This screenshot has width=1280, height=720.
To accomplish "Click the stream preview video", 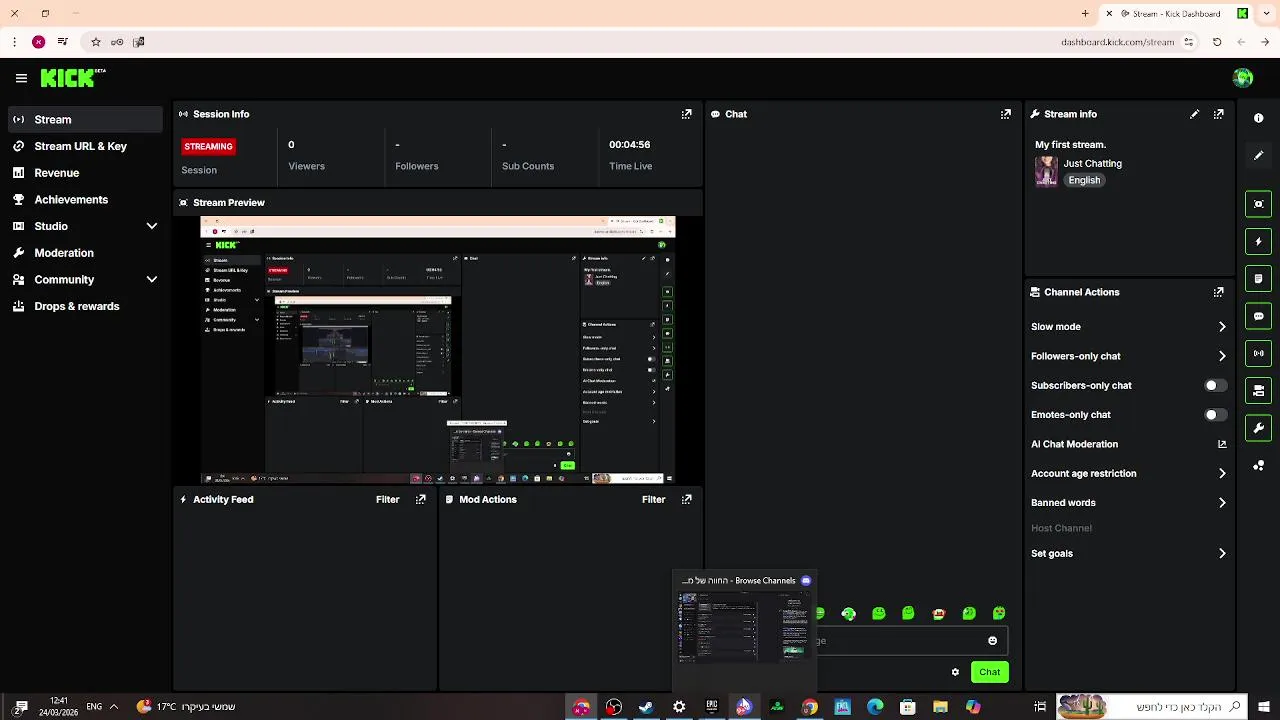I will [x=438, y=350].
